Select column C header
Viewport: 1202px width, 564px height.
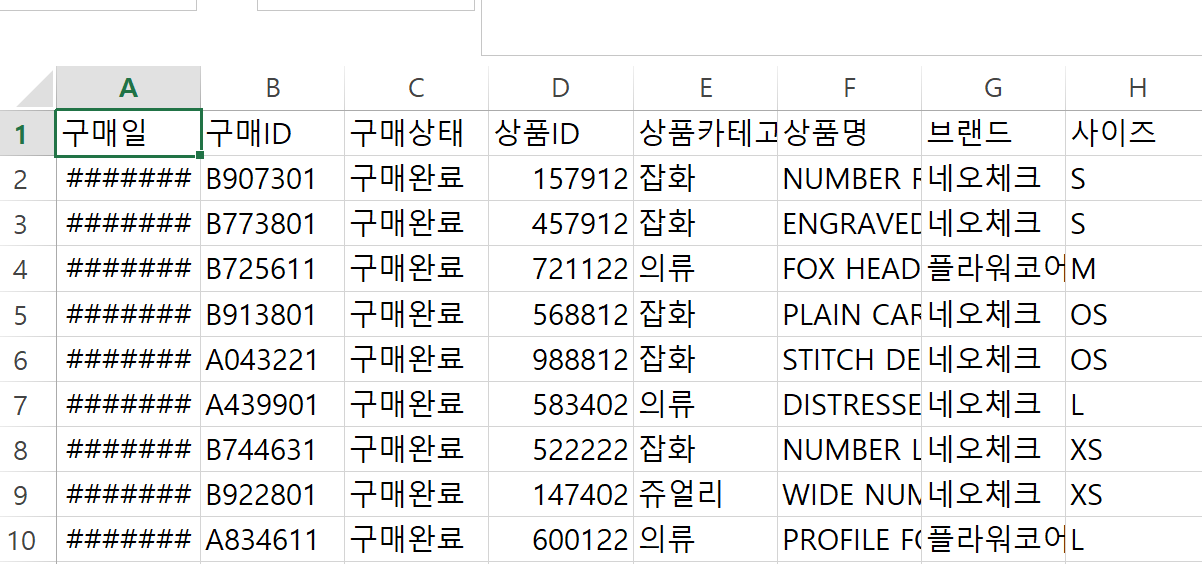417,88
